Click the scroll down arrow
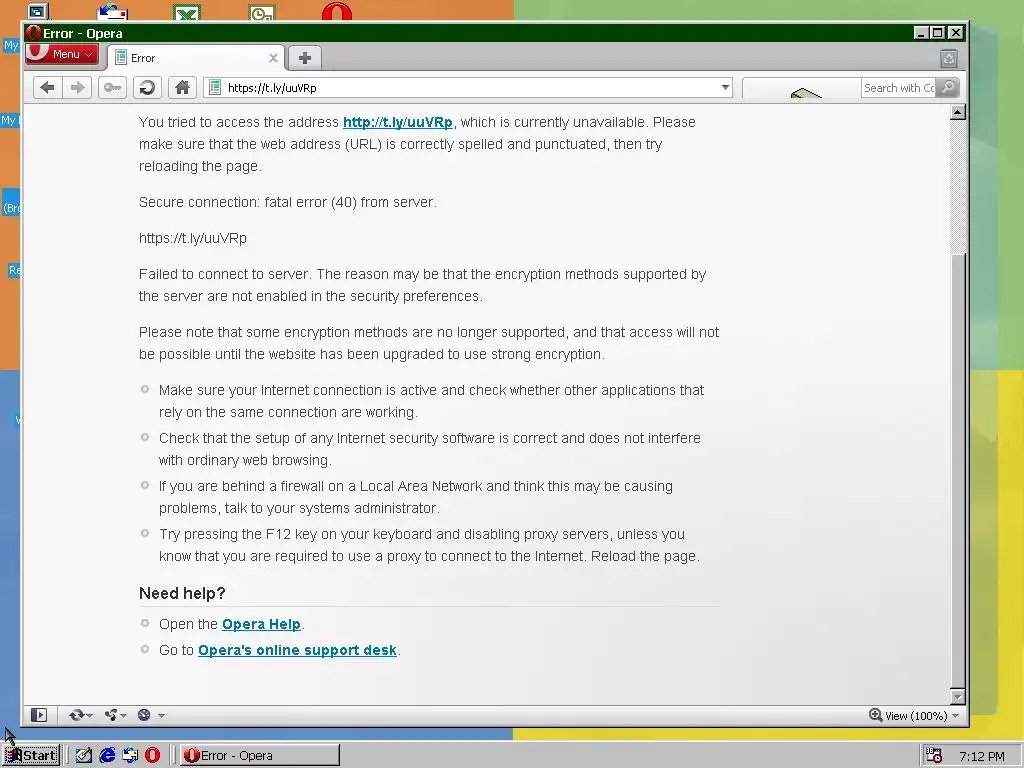This screenshot has width=1024, height=768. point(957,697)
